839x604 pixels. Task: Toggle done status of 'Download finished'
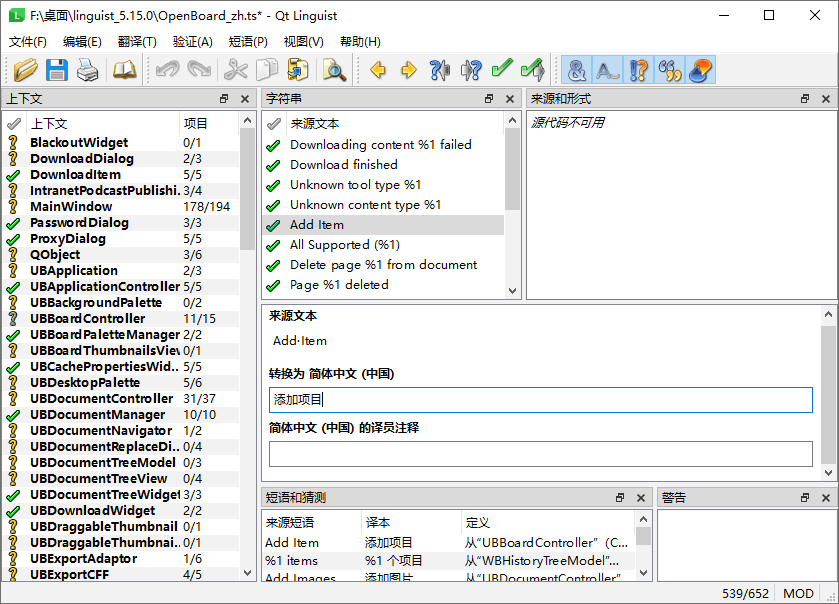(x=273, y=165)
